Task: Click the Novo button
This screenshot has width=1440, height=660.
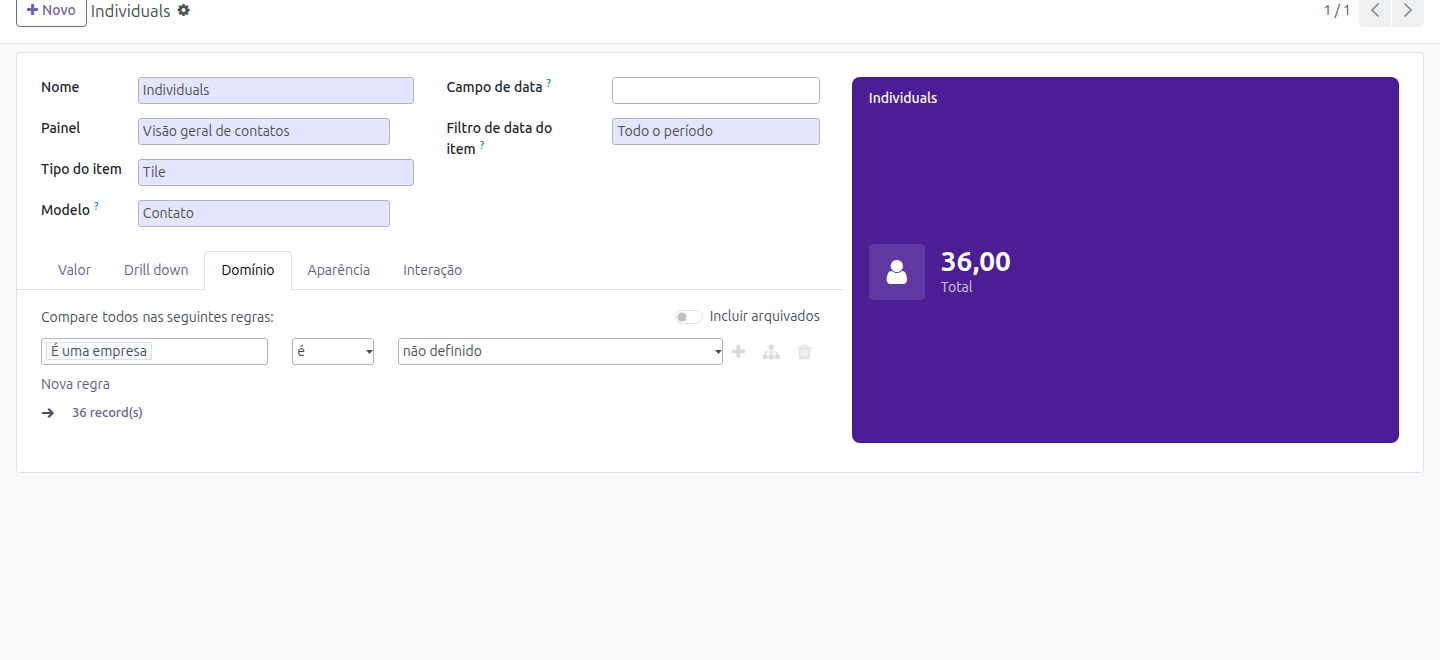Action: tap(51, 11)
